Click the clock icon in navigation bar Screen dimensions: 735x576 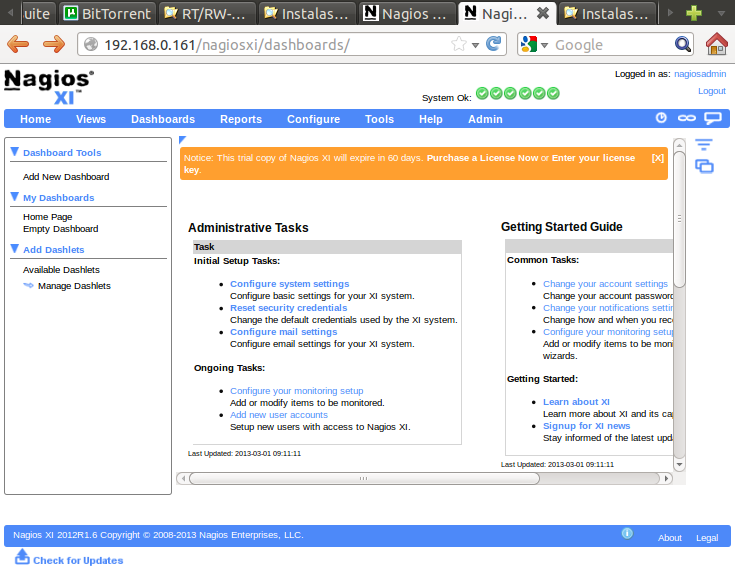pos(661,118)
